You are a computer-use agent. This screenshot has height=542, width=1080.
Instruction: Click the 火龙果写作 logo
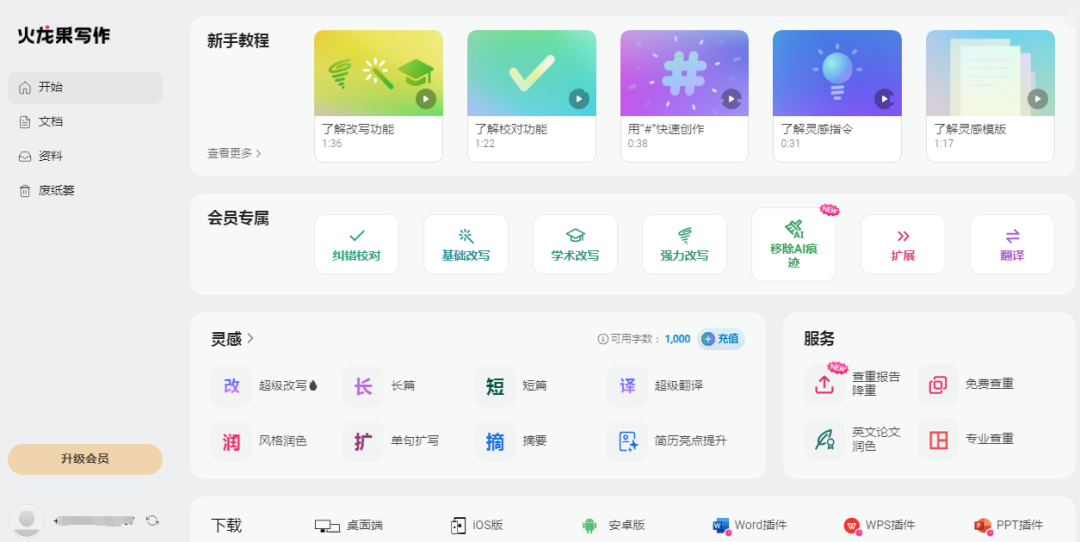tap(63, 36)
